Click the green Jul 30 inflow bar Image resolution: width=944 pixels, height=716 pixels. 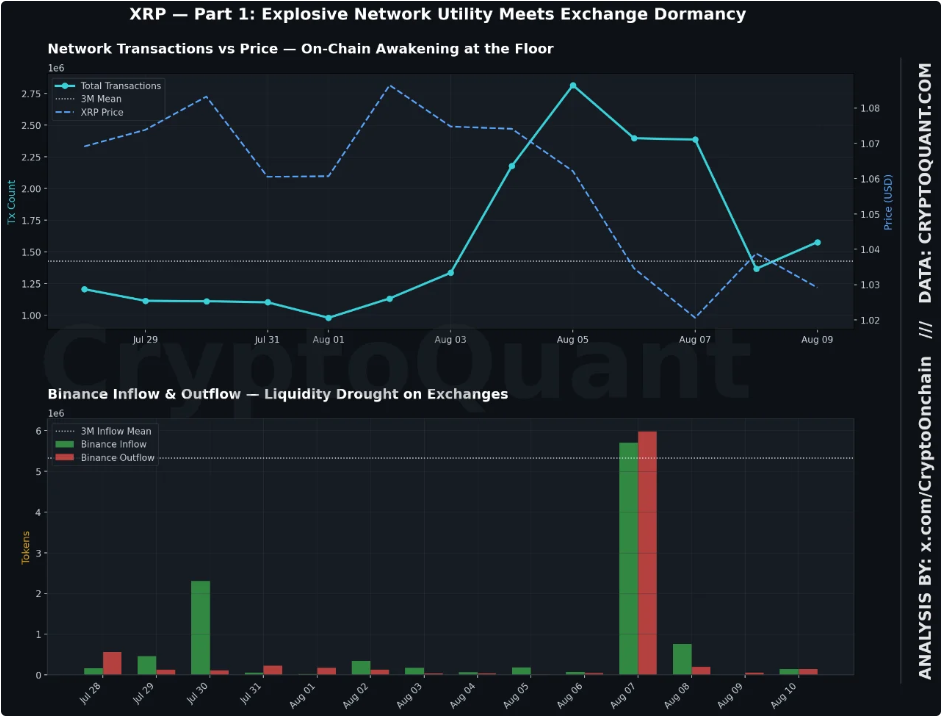pyautogui.click(x=200, y=627)
